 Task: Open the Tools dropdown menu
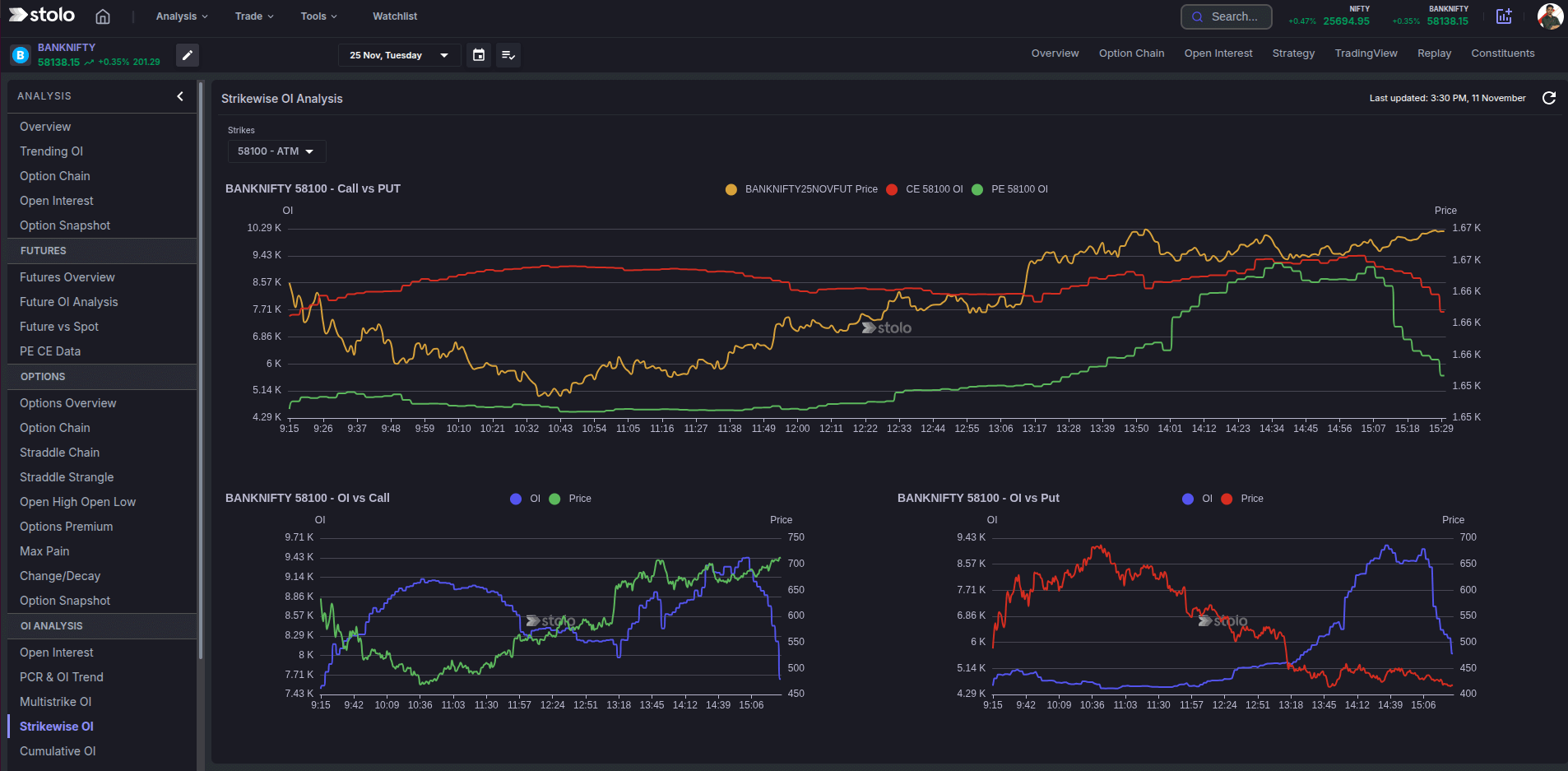pos(318,16)
